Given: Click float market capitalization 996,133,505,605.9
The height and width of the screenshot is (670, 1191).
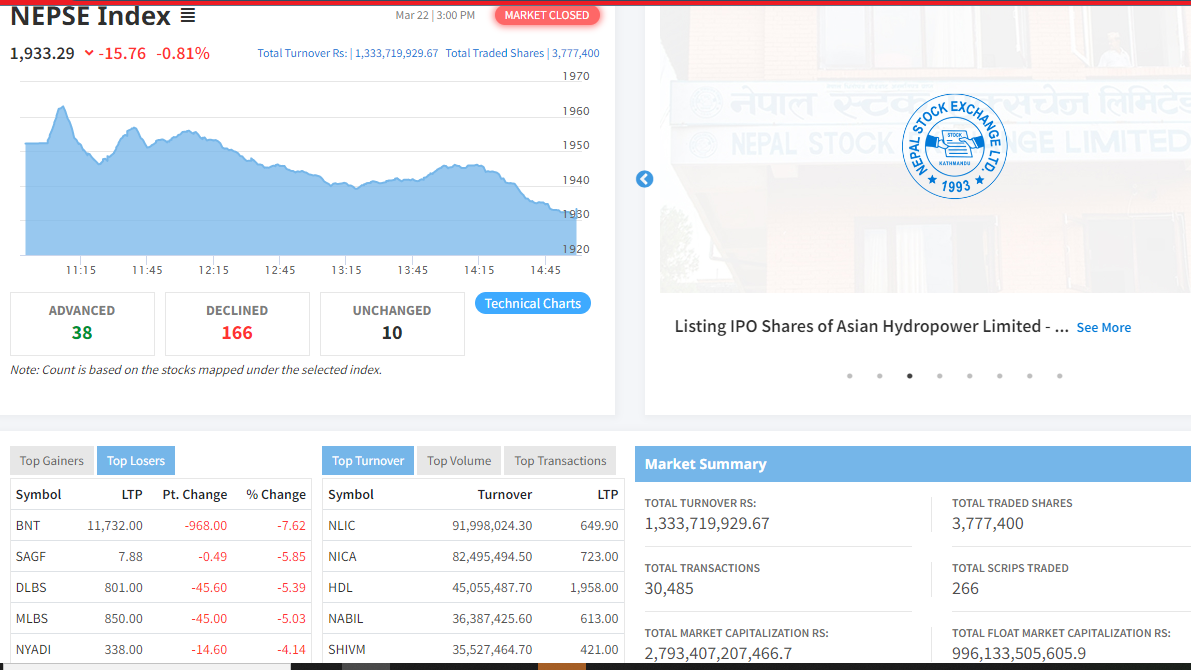Looking at the screenshot, I should click(x=1019, y=653).
